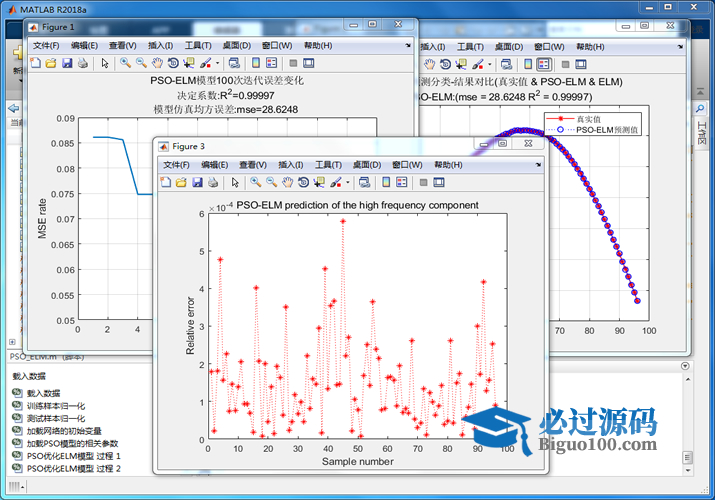This screenshot has height=500, width=715.
Task: Open 窗口(W) menu in Figure 1
Action: pos(277,46)
